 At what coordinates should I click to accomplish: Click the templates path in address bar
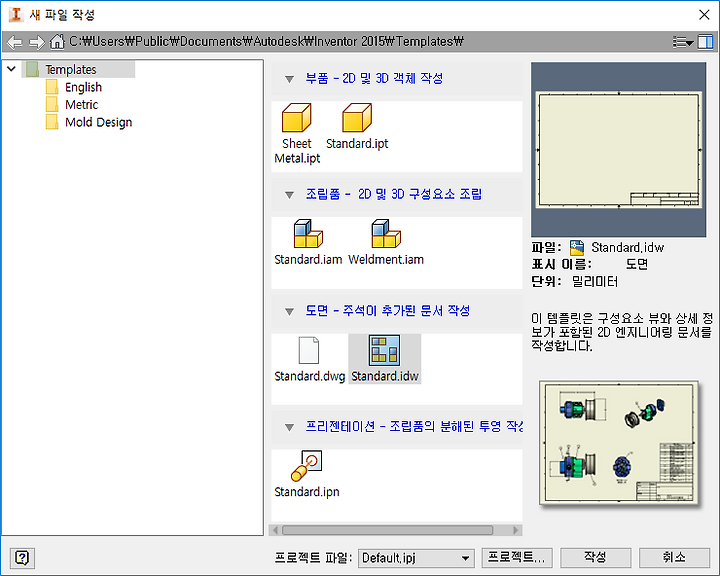click(x=266, y=42)
